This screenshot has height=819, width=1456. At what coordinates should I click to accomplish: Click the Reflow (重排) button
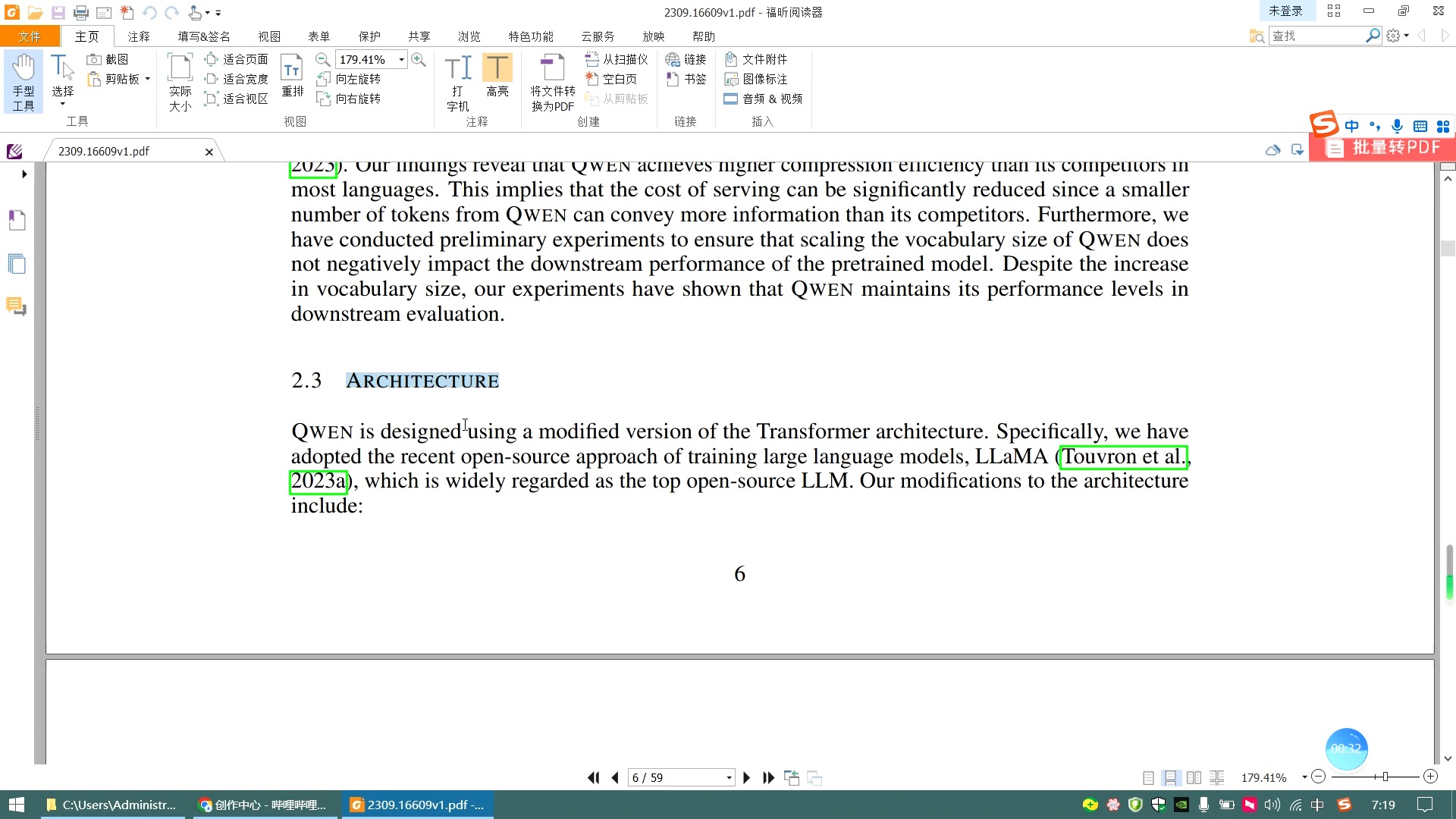[292, 76]
